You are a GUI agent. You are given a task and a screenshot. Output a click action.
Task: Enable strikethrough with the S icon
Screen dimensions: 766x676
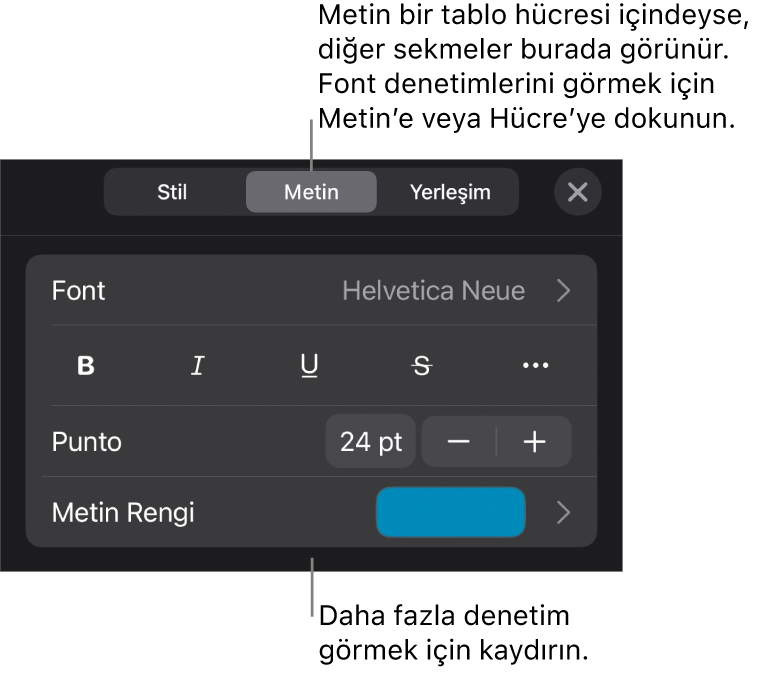(x=422, y=366)
